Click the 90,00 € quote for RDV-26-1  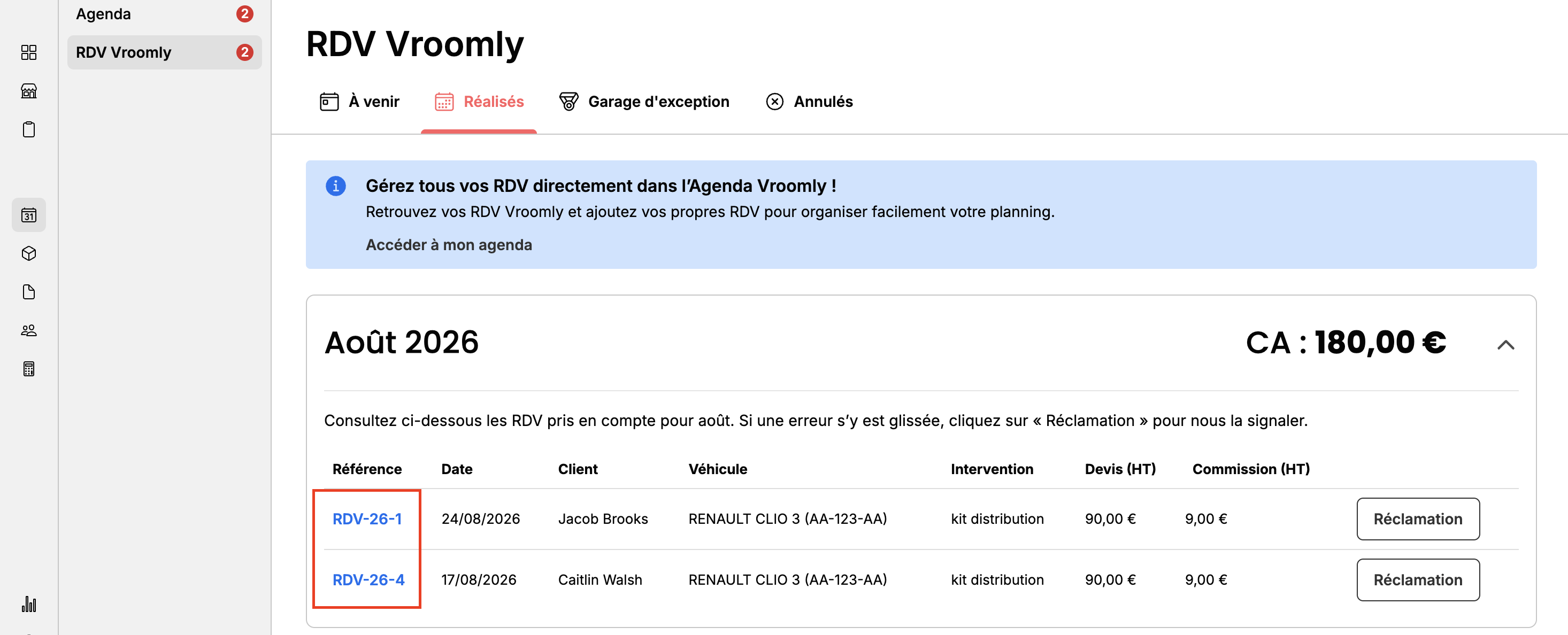pyautogui.click(x=1110, y=519)
